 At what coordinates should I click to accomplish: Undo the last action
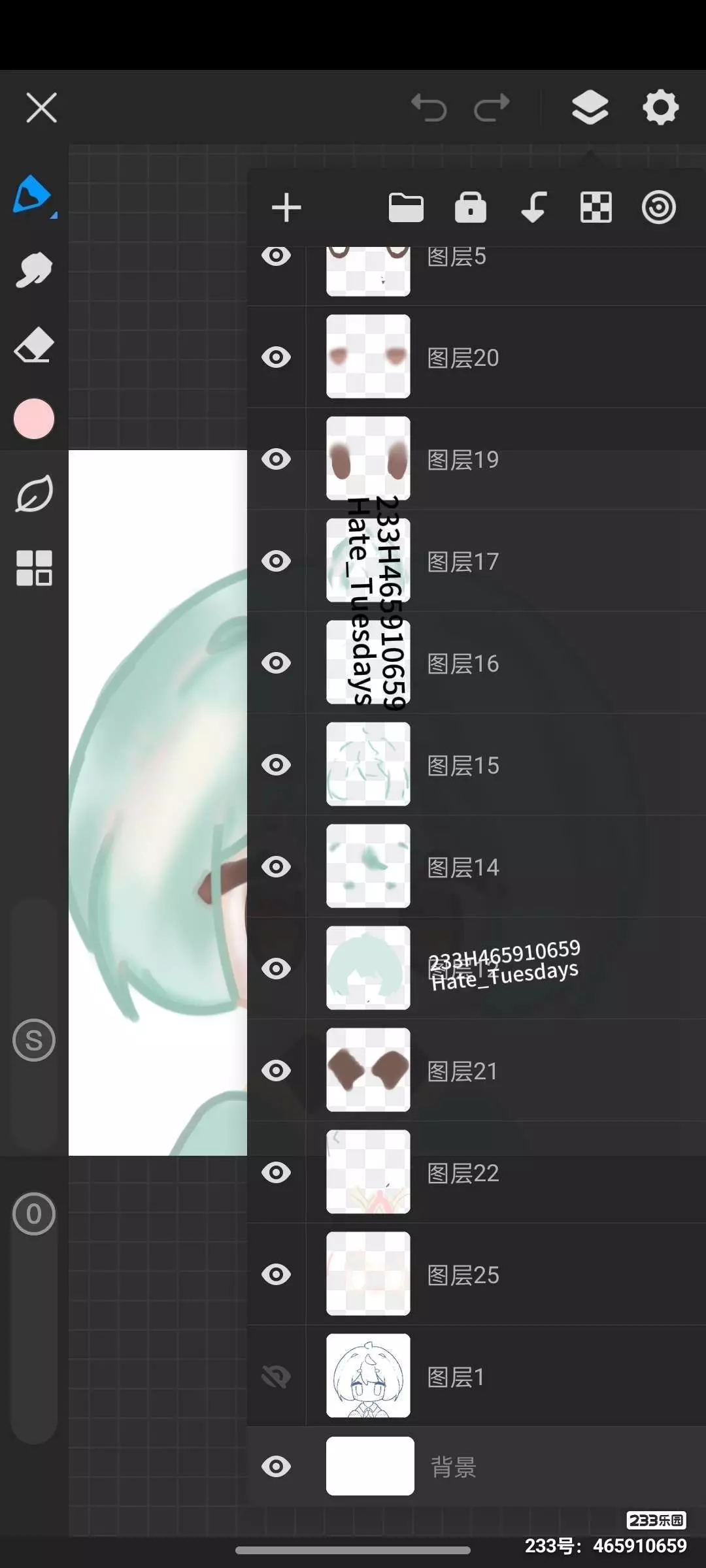point(429,108)
